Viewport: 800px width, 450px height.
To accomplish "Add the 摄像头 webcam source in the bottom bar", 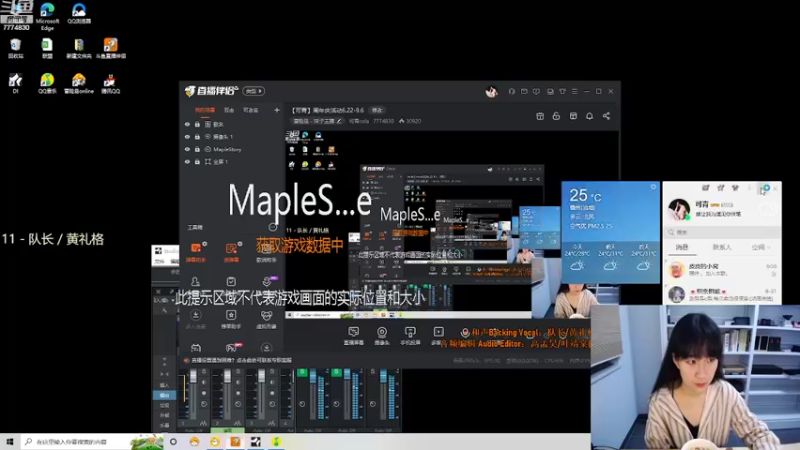I will pos(382,336).
